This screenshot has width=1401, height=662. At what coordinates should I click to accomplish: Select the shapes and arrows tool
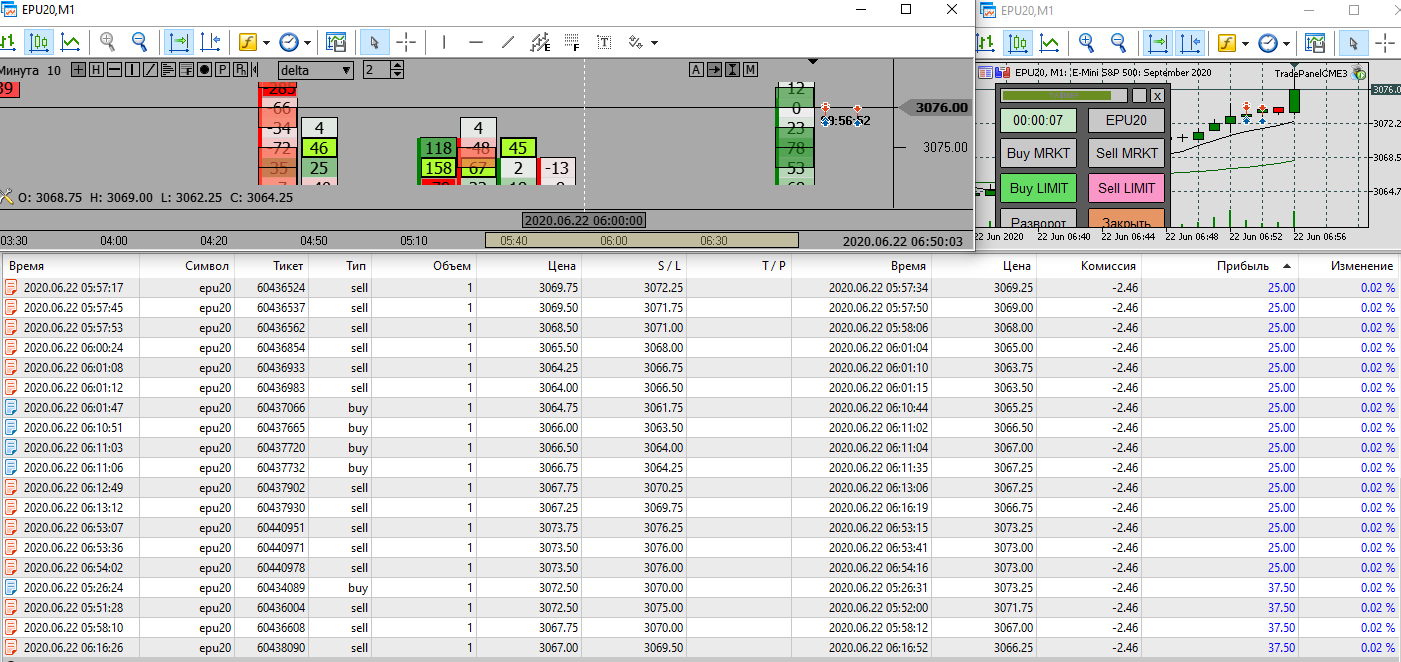pyautogui.click(x=635, y=42)
